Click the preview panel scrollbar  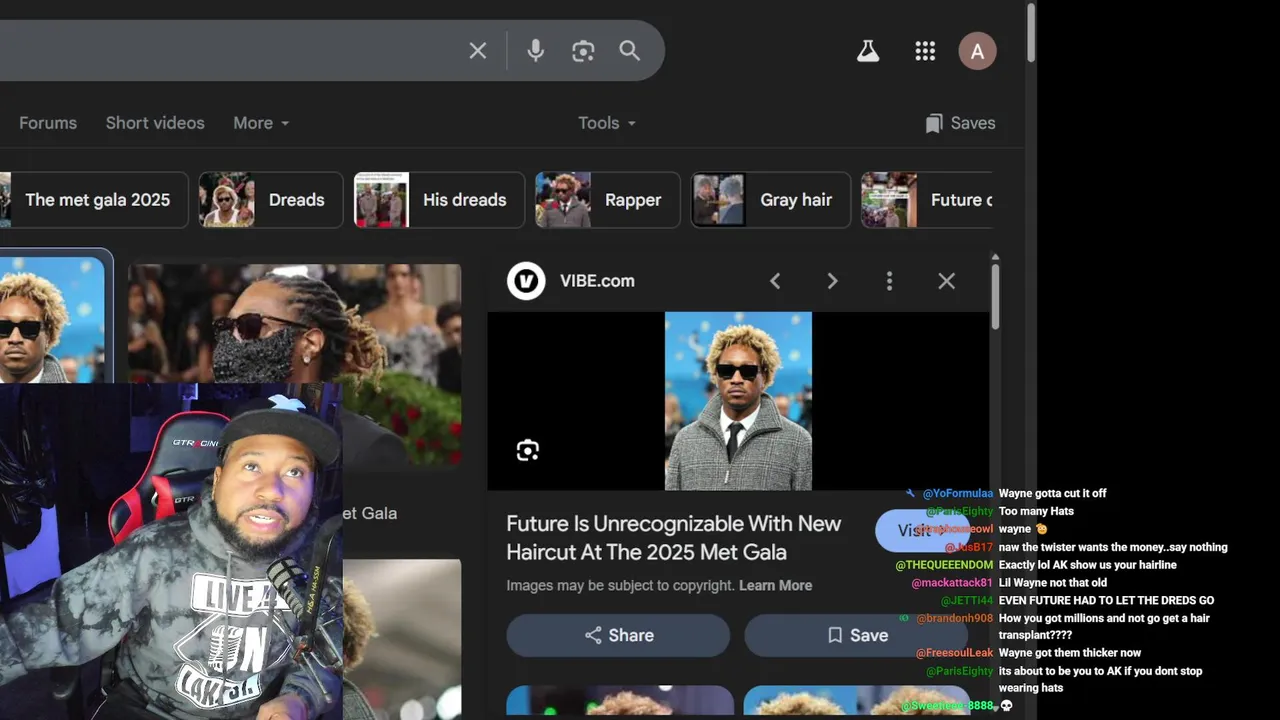pyautogui.click(x=995, y=295)
